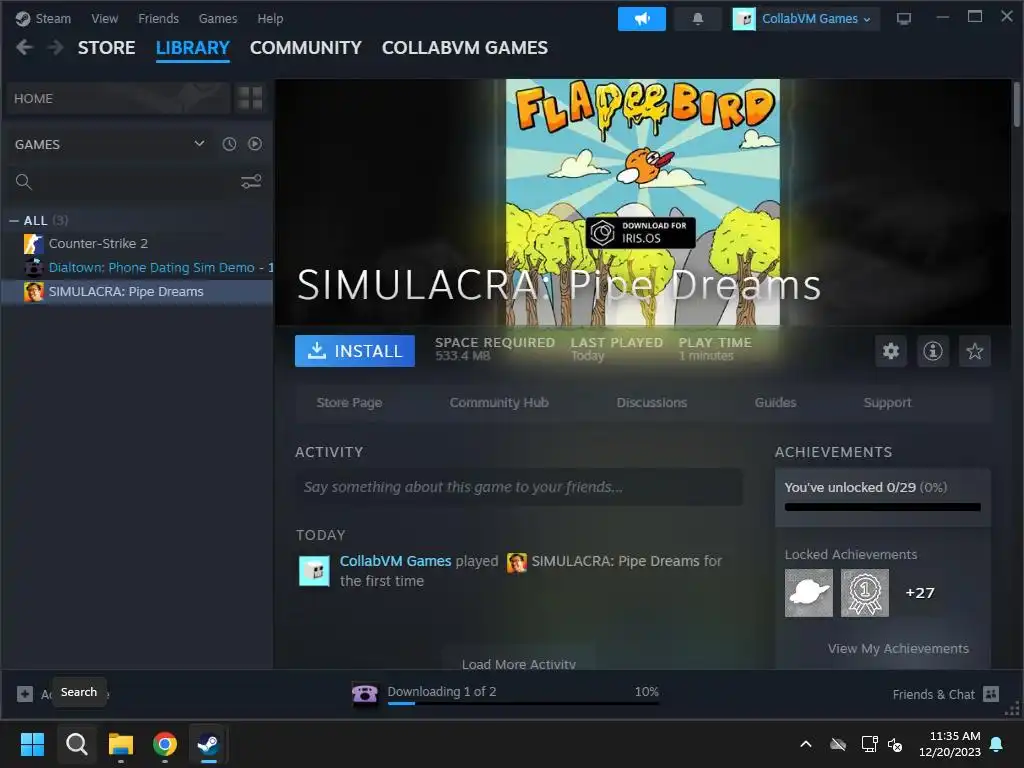Open View My Achievements
This screenshot has height=768, width=1024.
[x=898, y=648]
